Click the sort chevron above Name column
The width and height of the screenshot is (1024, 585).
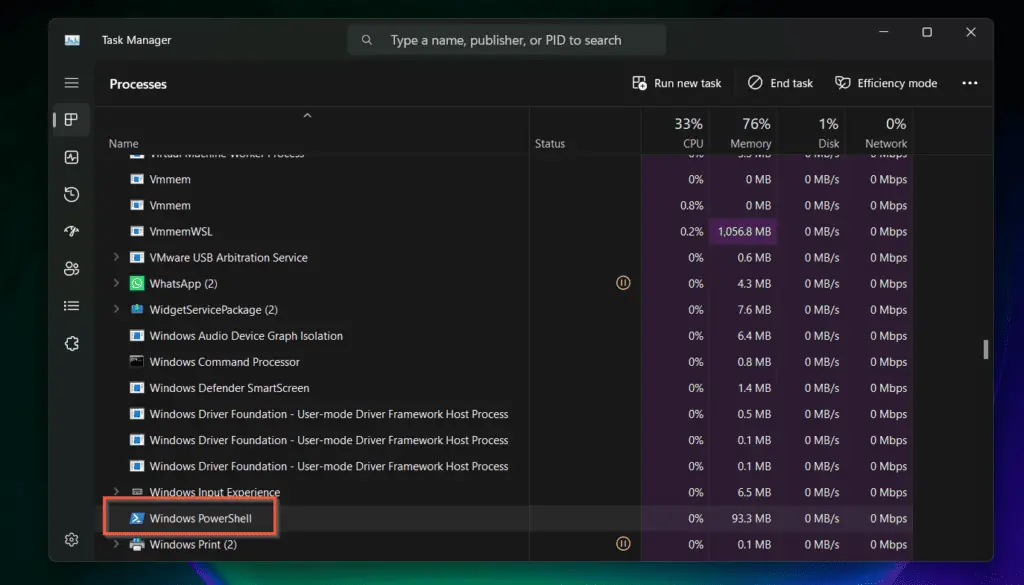(307, 116)
